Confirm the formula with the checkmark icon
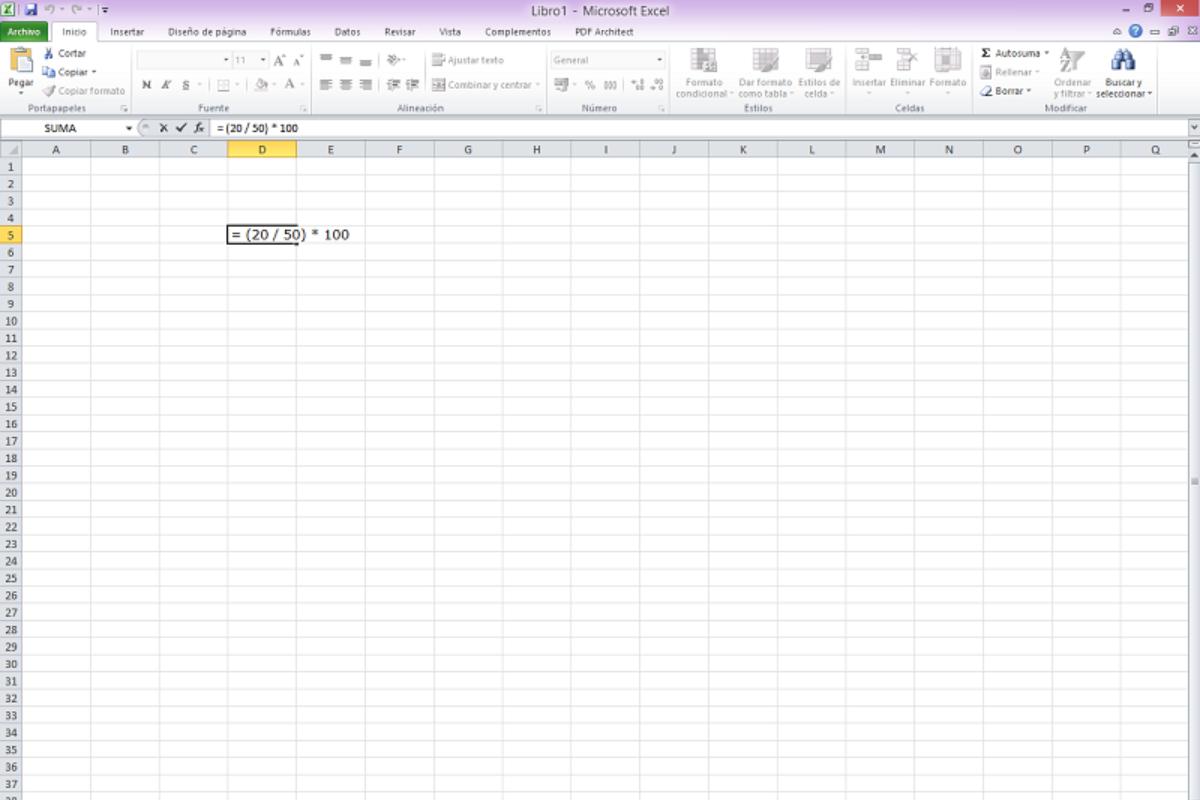This screenshot has width=1200, height=800. coord(181,128)
